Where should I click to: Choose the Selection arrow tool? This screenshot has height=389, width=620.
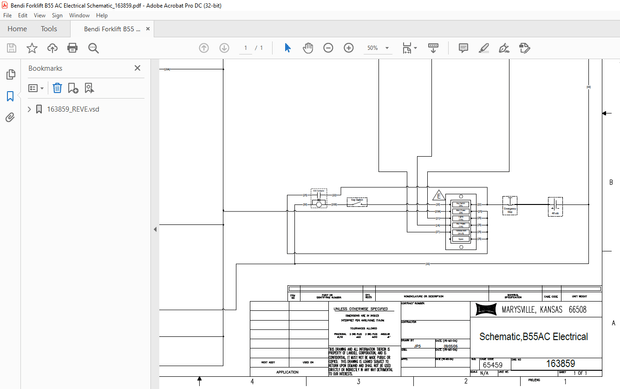click(287, 48)
